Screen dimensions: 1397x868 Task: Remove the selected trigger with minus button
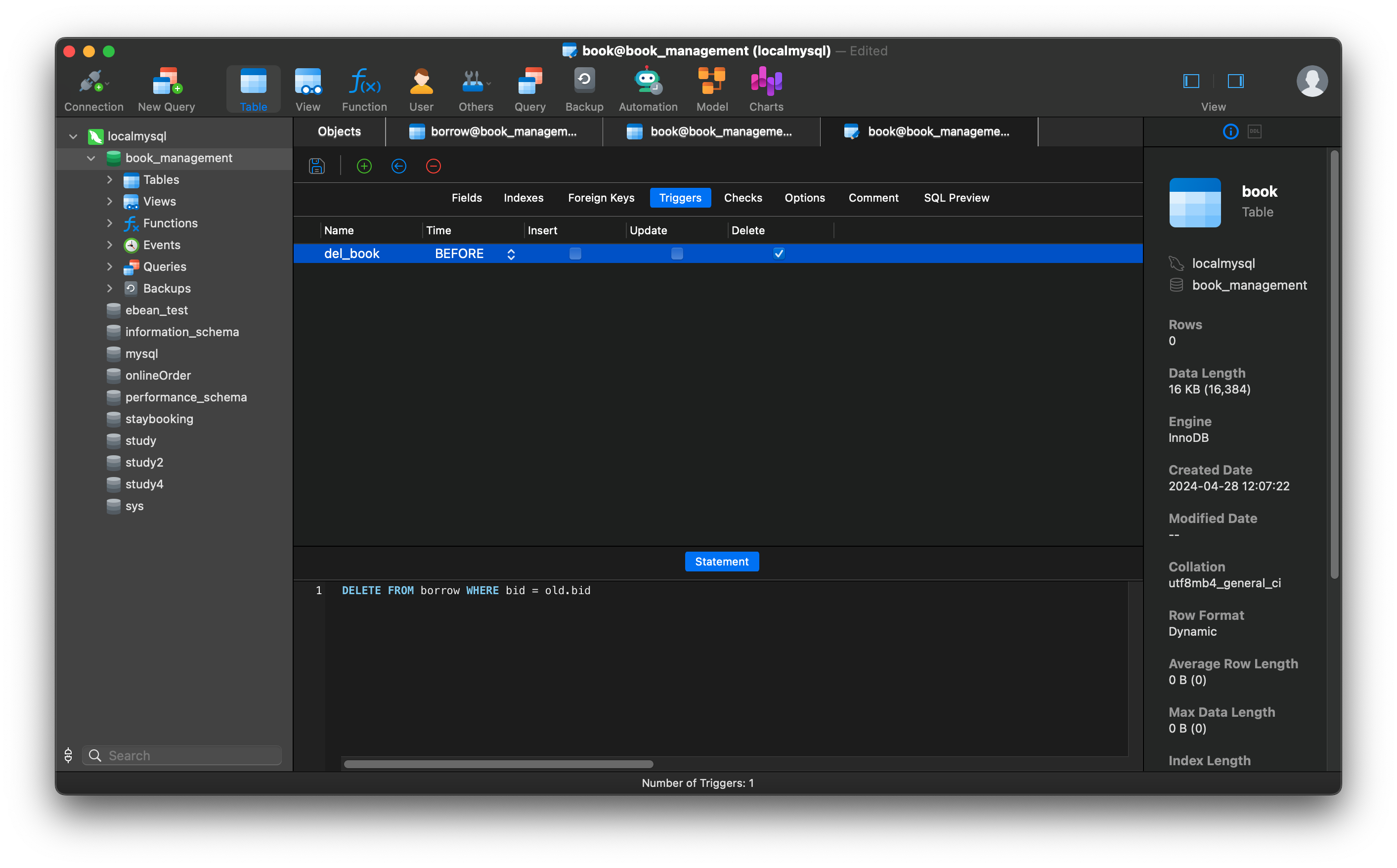[433, 166]
